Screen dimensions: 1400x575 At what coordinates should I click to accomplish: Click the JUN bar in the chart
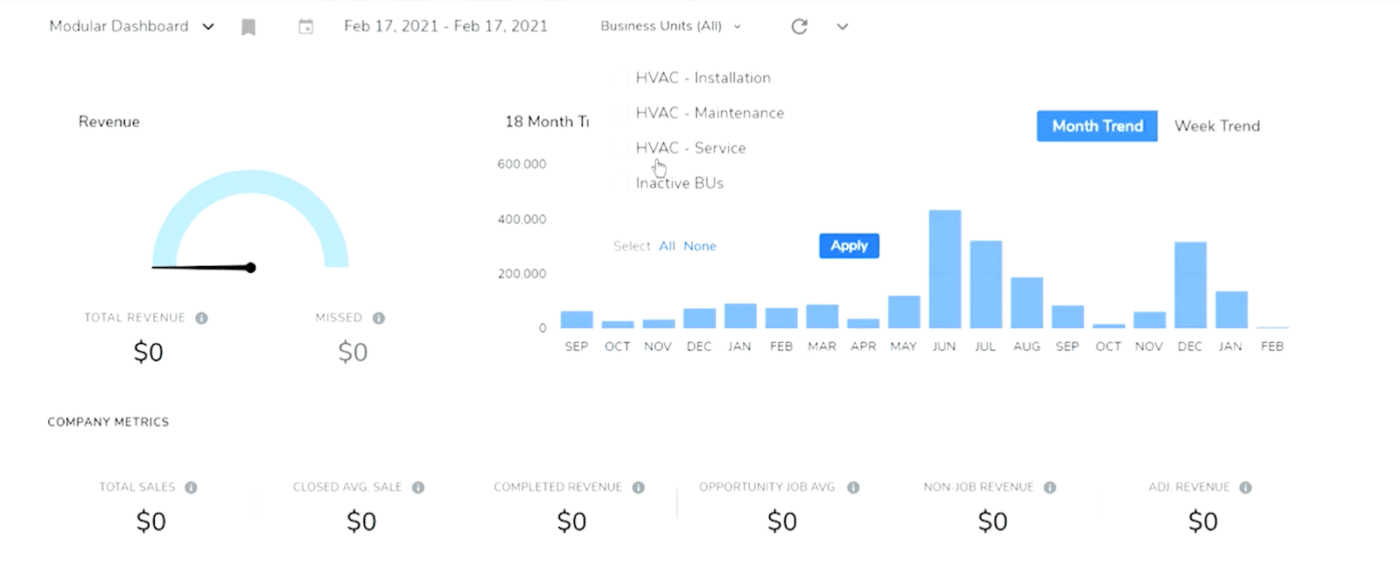coord(945,270)
